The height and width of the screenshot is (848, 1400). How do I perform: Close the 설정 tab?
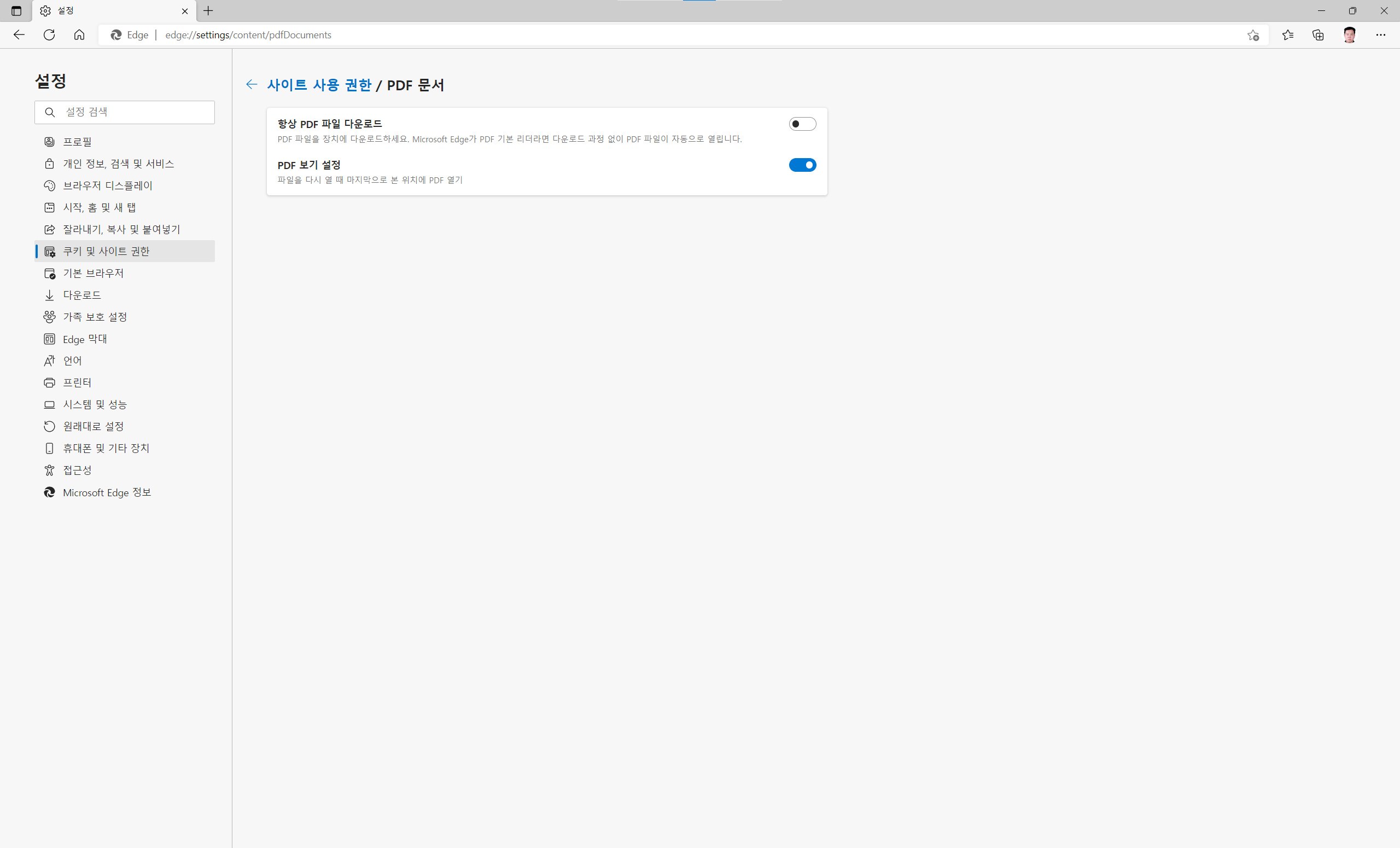(185, 11)
